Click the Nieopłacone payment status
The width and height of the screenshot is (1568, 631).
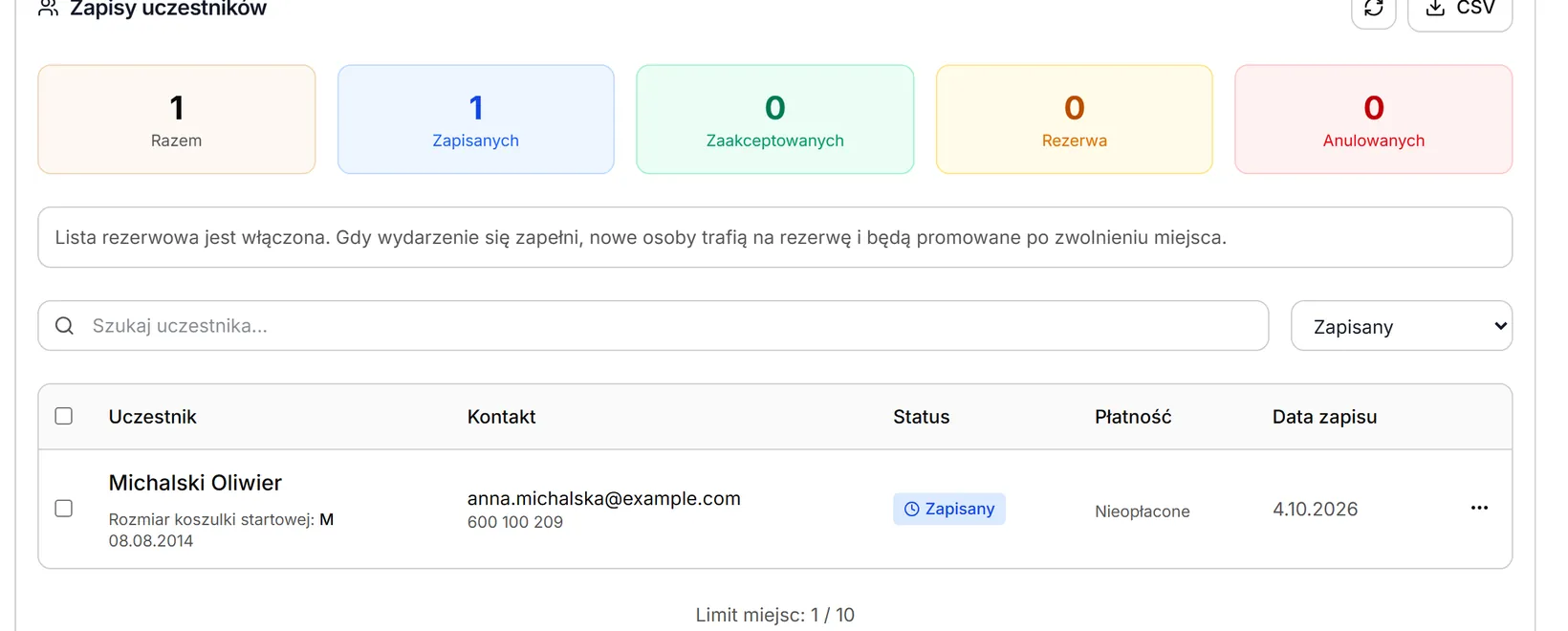tap(1143, 511)
